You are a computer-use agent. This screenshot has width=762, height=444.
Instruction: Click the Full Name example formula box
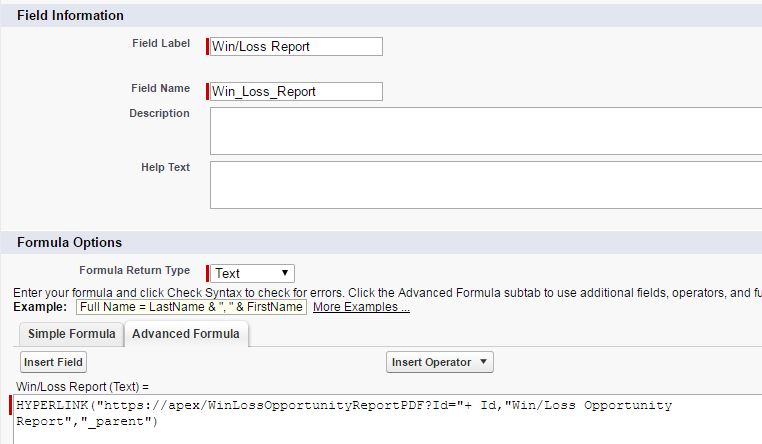[x=191, y=307]
